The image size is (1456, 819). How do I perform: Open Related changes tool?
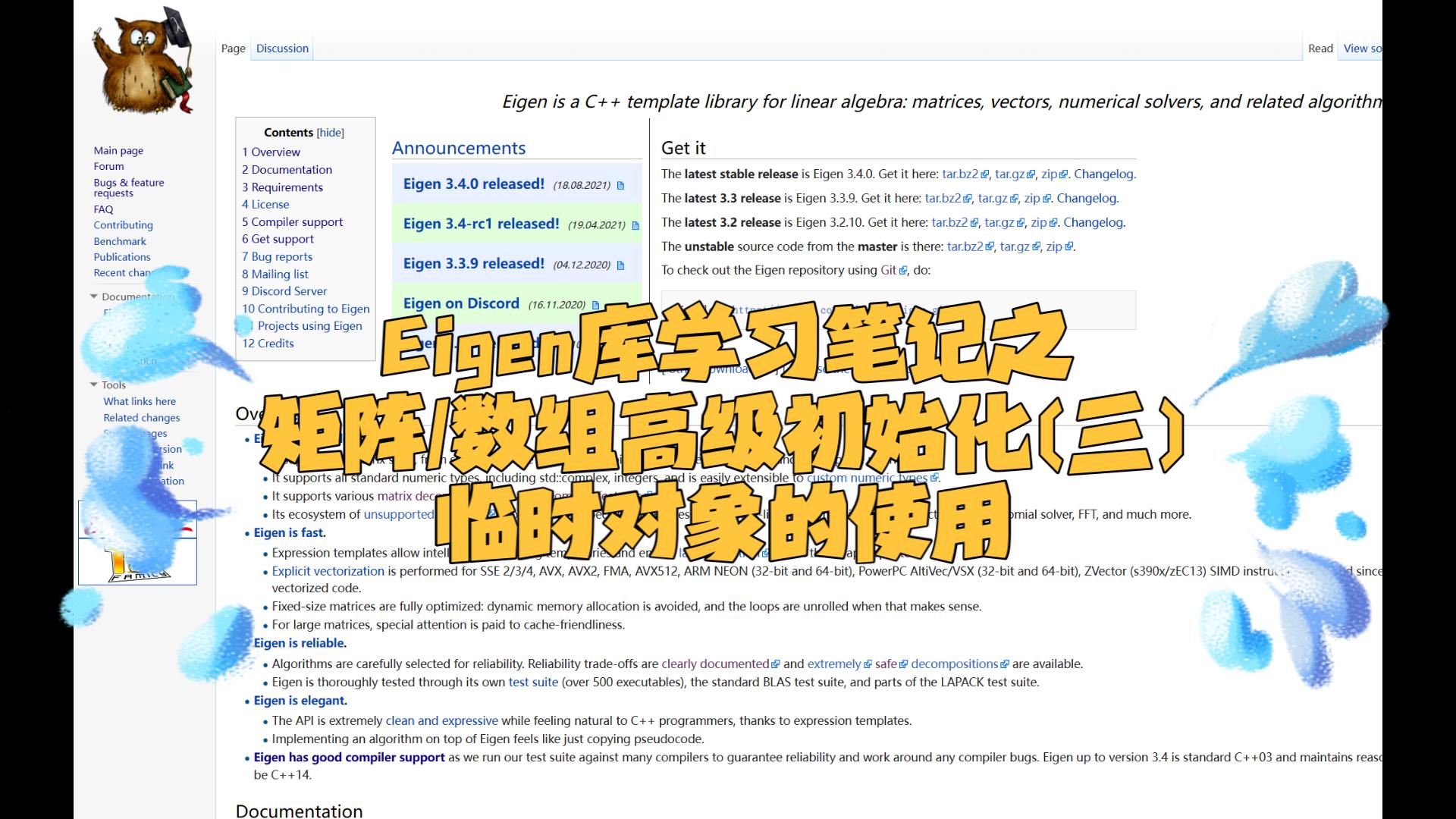pos(142,417)
